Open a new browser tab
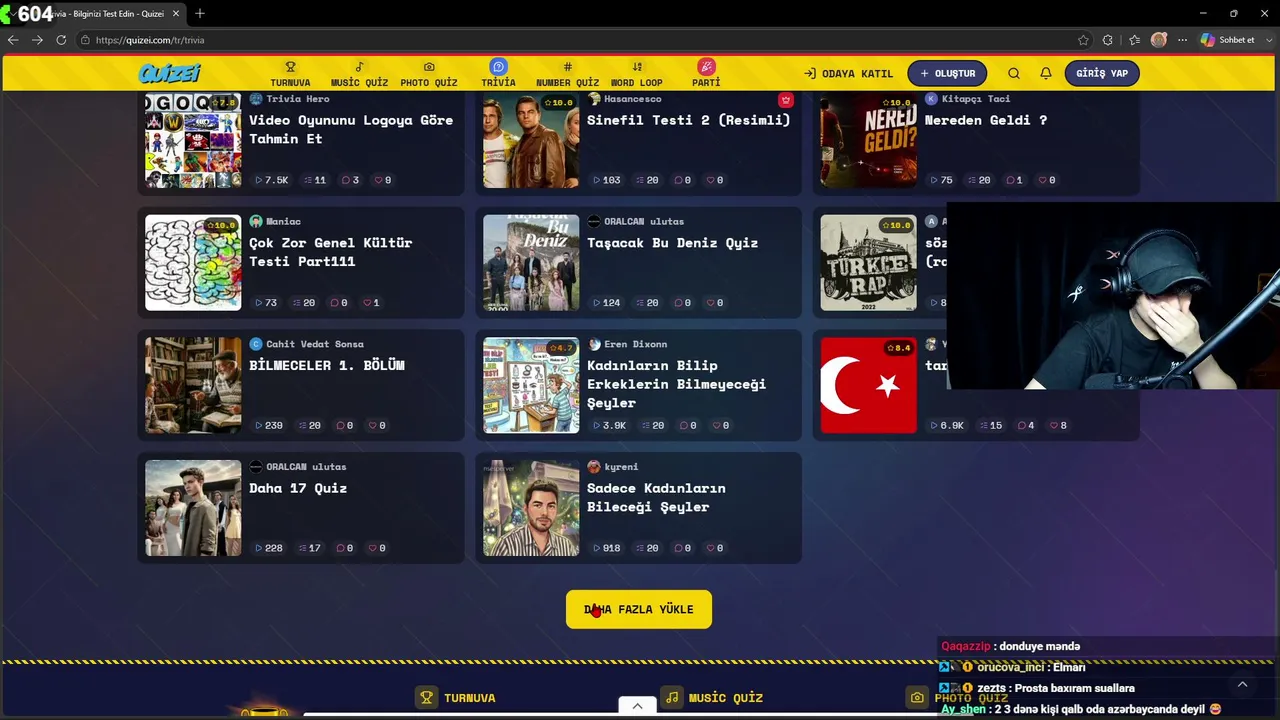The image size is (1280, 720). pos(200,14)
